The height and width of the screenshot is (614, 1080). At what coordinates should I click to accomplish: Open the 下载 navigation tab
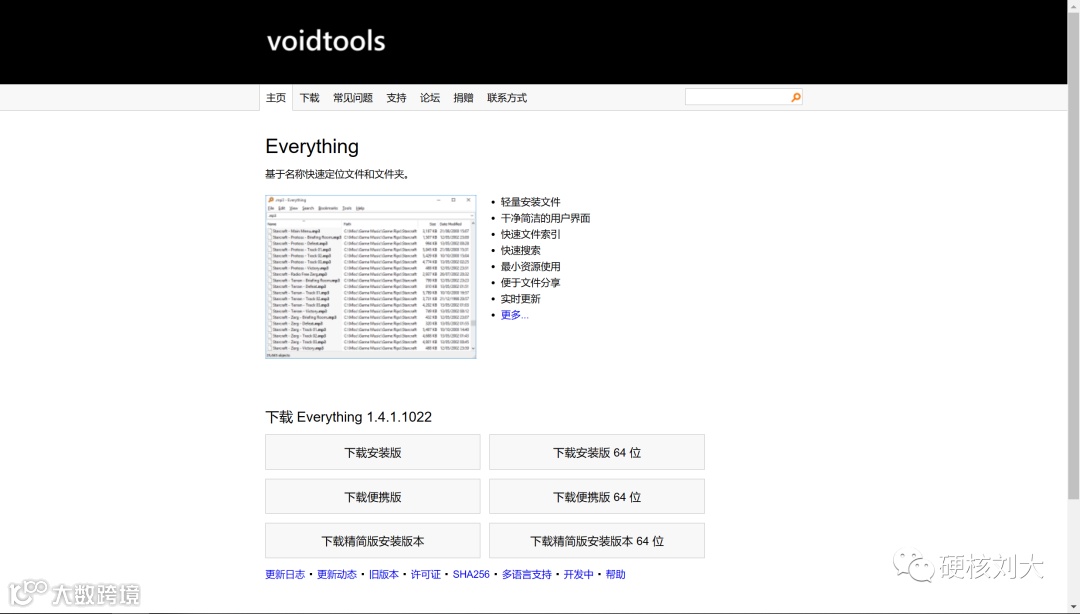click(309, 98)
